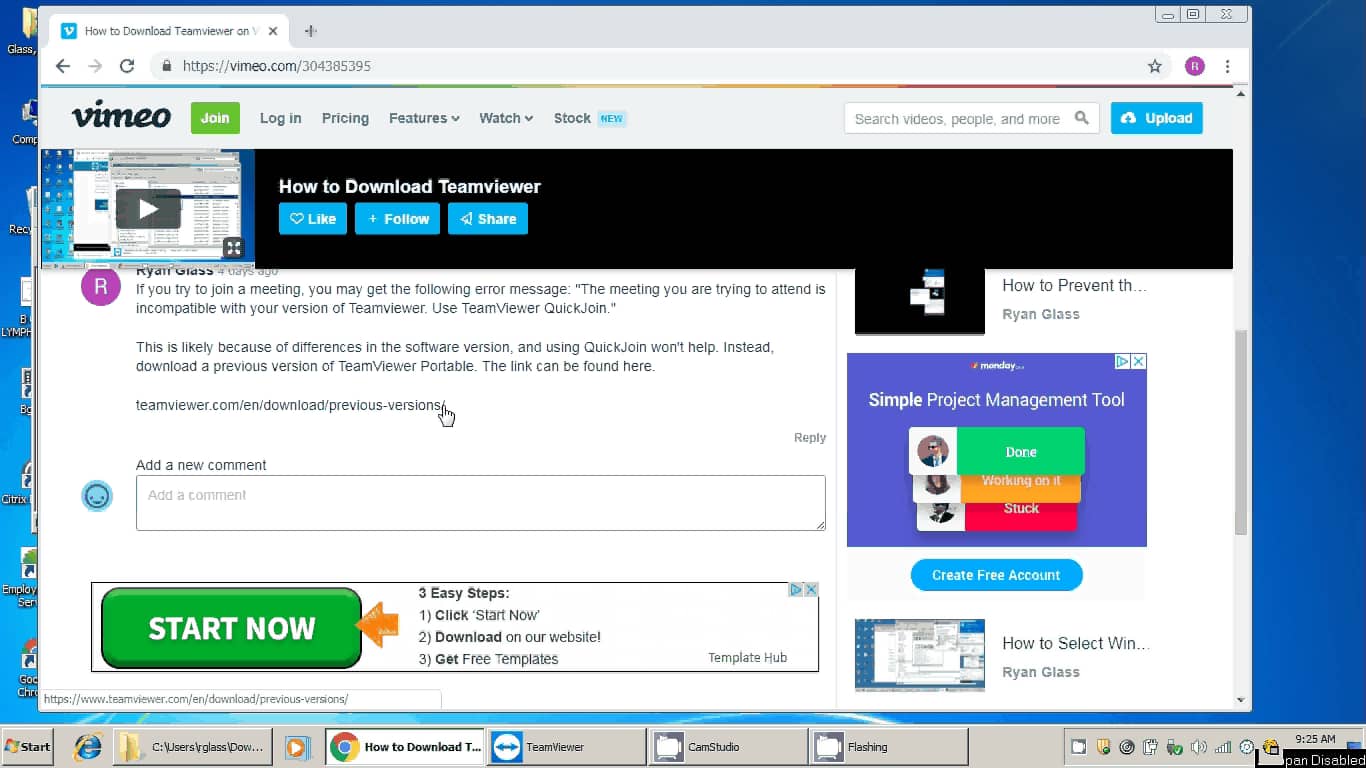
Task: Open the Pricing page
Action: [345, 118]
